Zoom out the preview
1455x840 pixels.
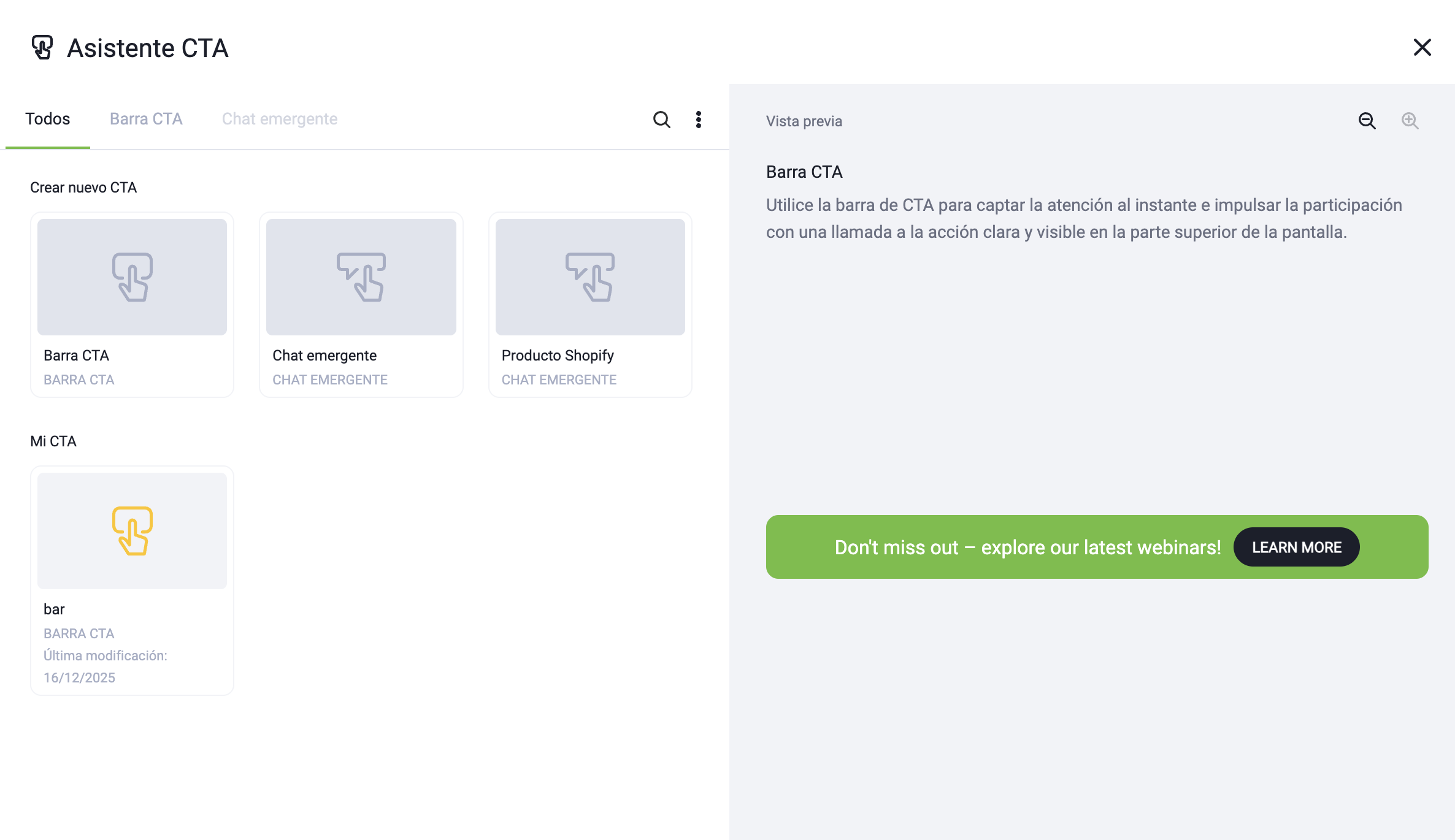coord(1367,121)
